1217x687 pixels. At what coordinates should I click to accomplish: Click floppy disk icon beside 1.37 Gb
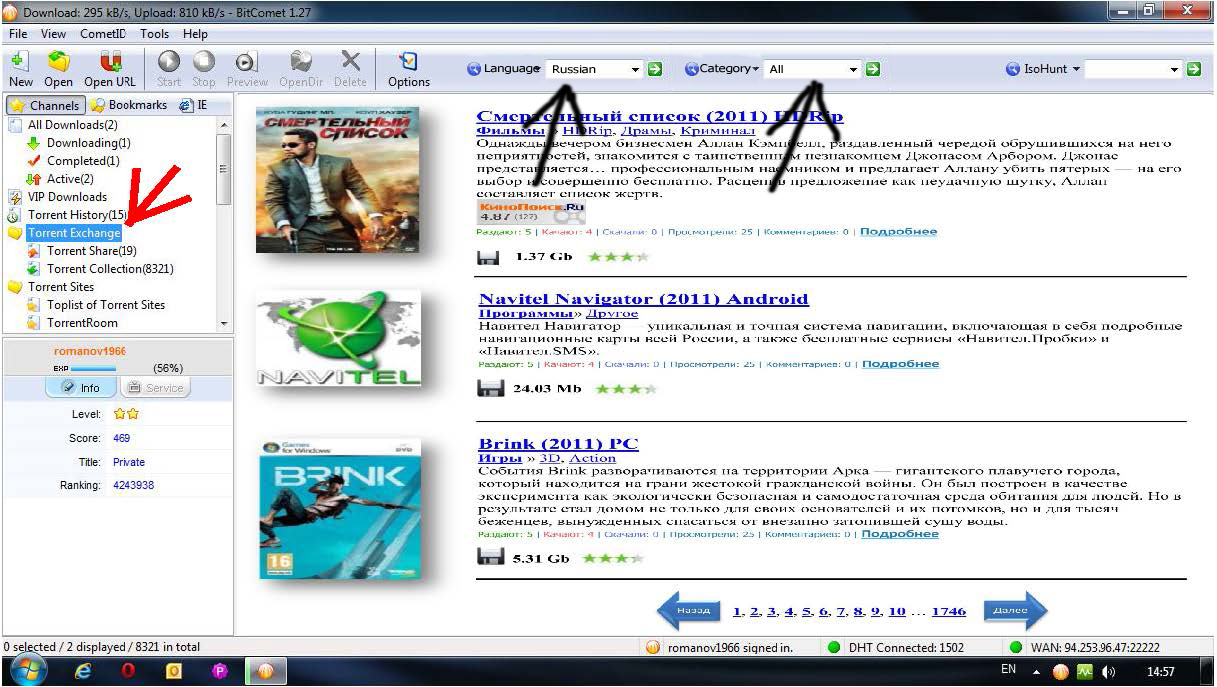click(x=489, y=257)
